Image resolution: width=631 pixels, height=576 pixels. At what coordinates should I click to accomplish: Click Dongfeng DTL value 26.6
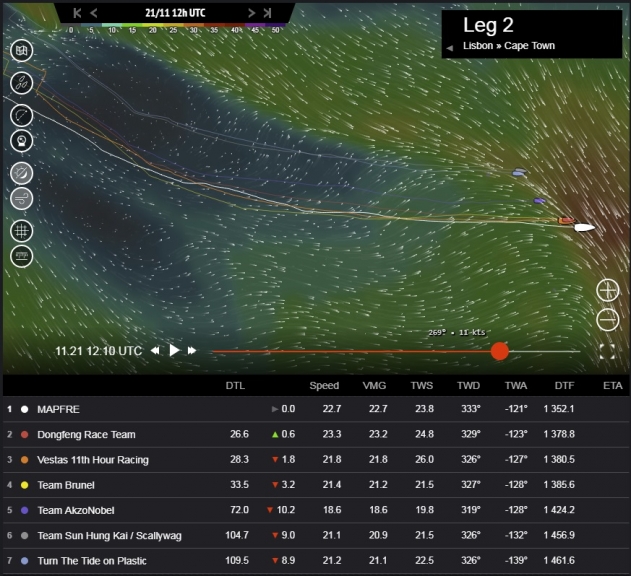(x=239, y=434)
